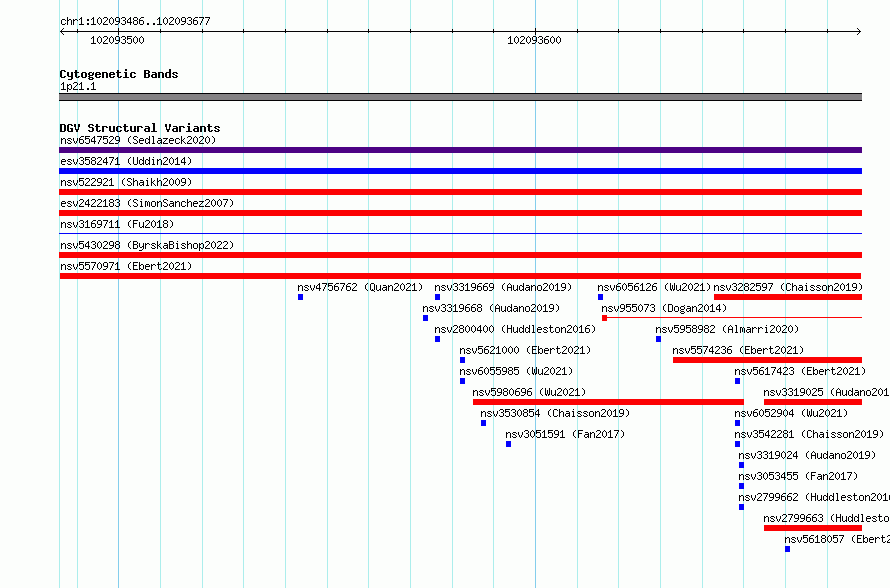Open the esv2422183 (SimonSanchez2007) label
This screenshot has height=588, width=890.
coord(147,203)
